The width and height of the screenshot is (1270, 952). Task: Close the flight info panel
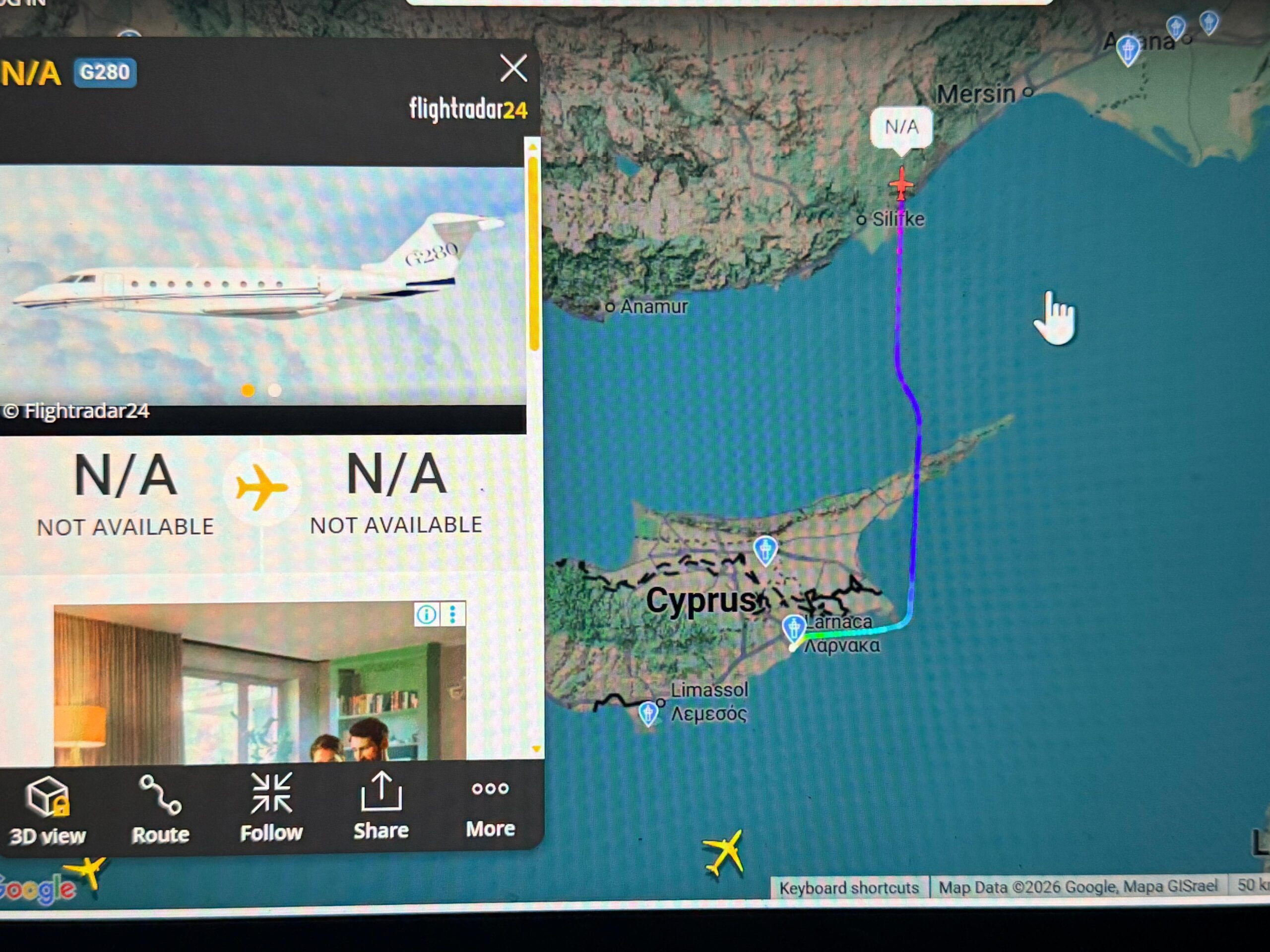[513, 68]
